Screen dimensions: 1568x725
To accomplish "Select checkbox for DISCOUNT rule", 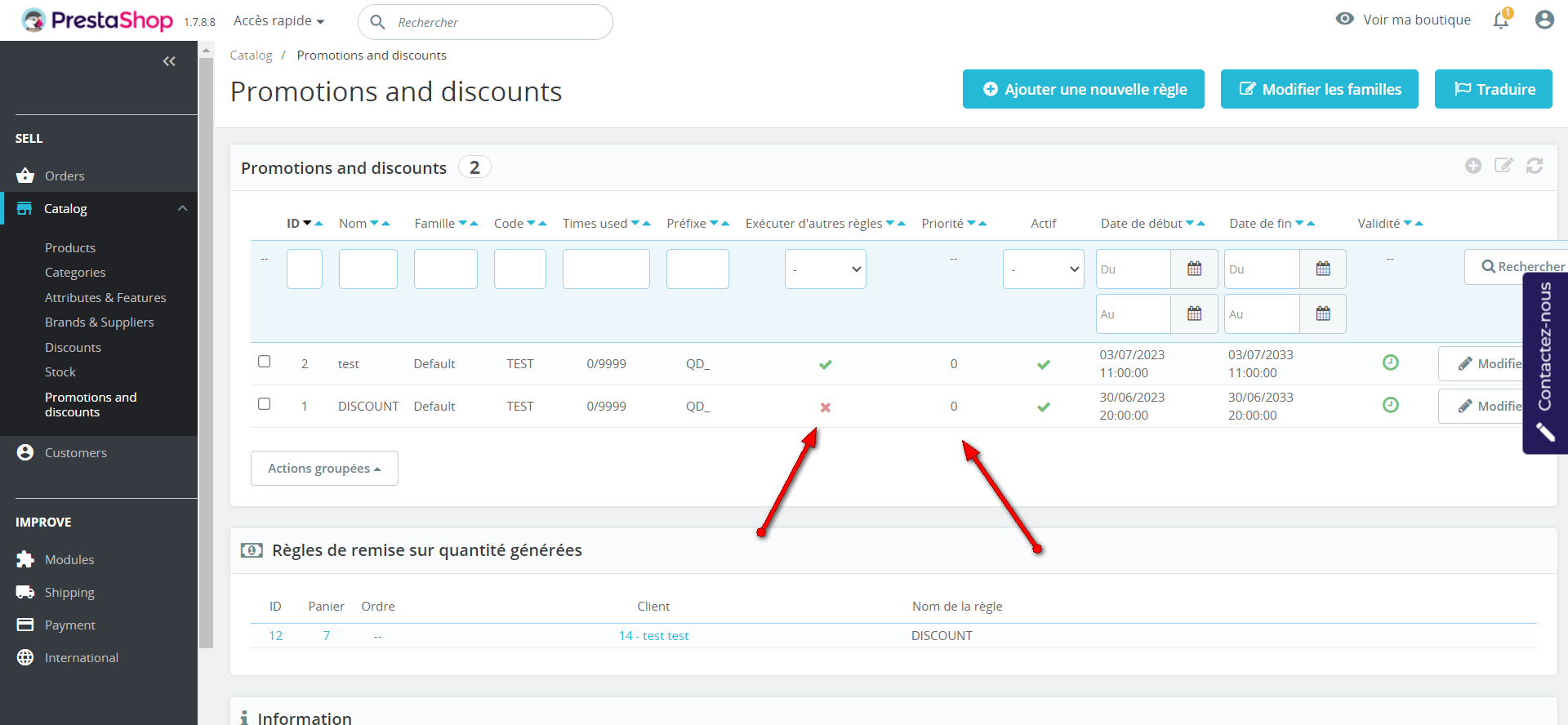I will [264, 404].
